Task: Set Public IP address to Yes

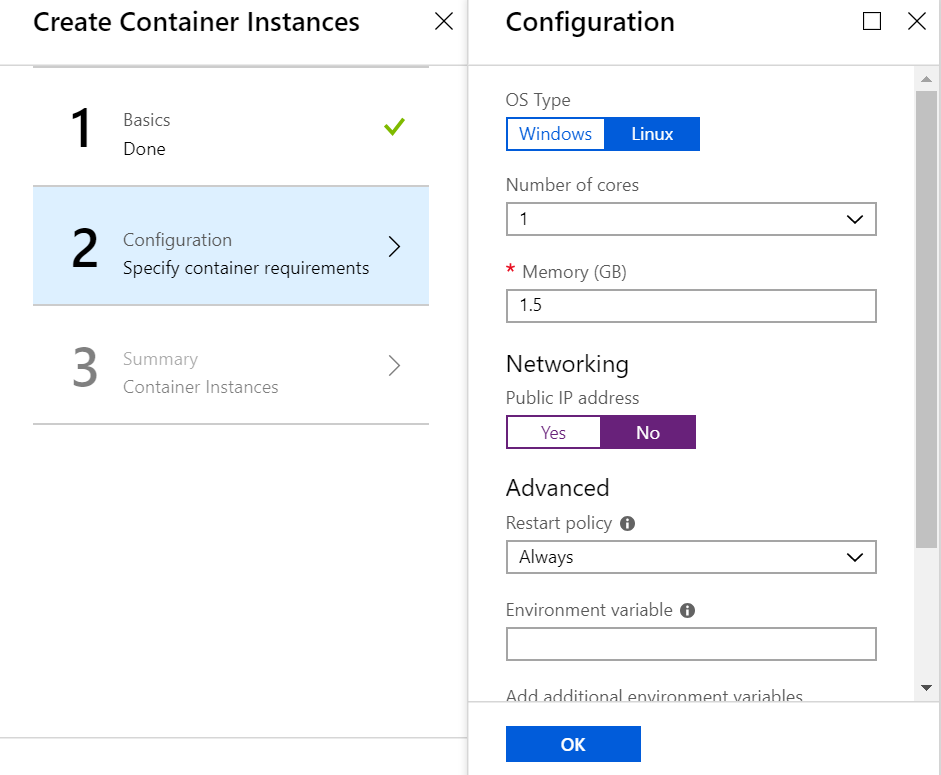Action: point(553,432)
